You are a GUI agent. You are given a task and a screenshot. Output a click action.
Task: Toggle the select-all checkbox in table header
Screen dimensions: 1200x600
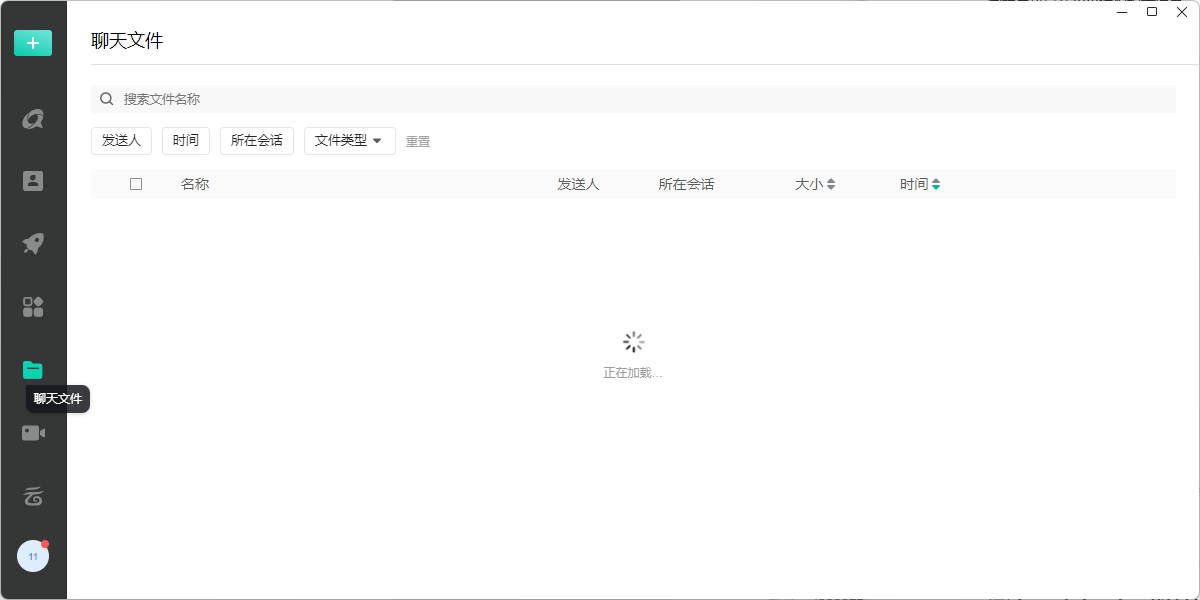click(136, 184)
